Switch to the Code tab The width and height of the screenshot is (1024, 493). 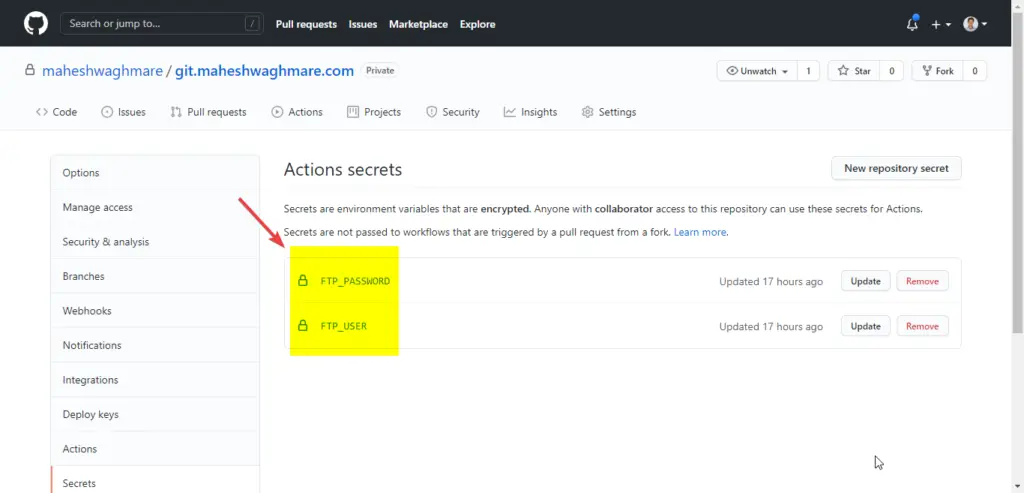click(x=56, y=112)
